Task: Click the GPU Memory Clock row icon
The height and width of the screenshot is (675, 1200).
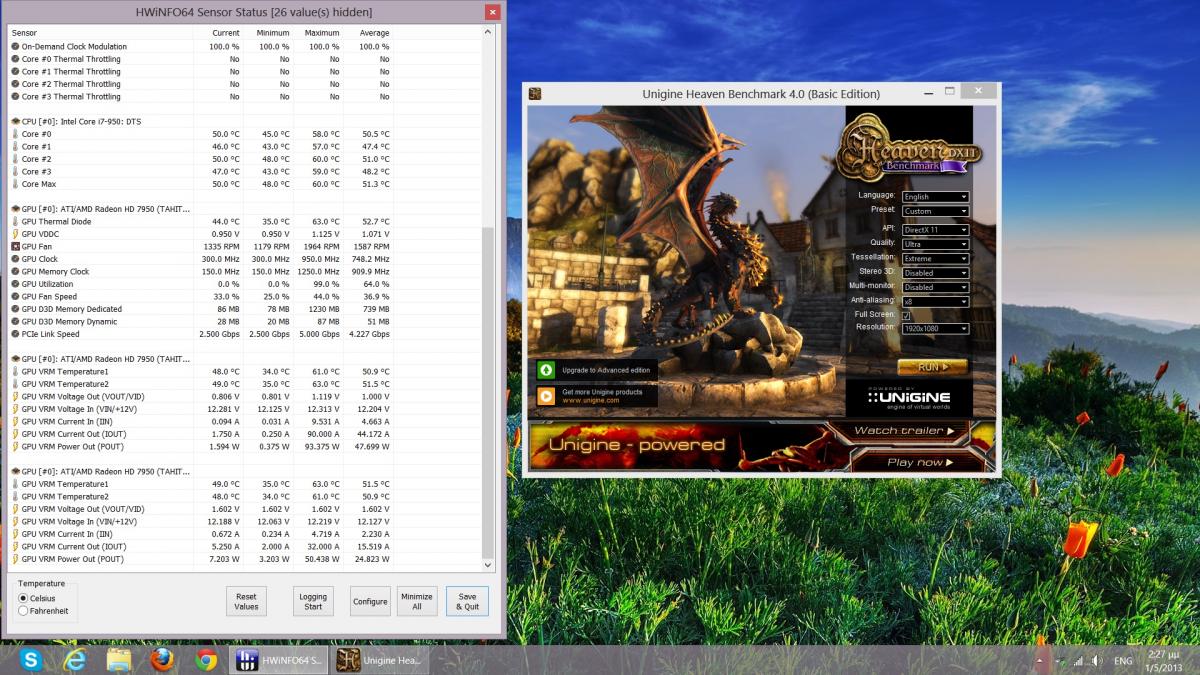Action: 15,271
